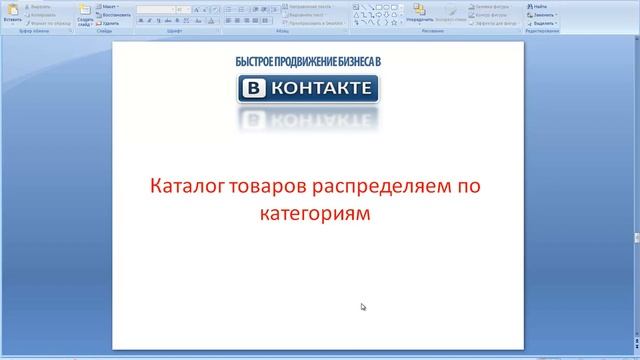Align text to the left
Screen dimensions: 640x360
(228, 20)
